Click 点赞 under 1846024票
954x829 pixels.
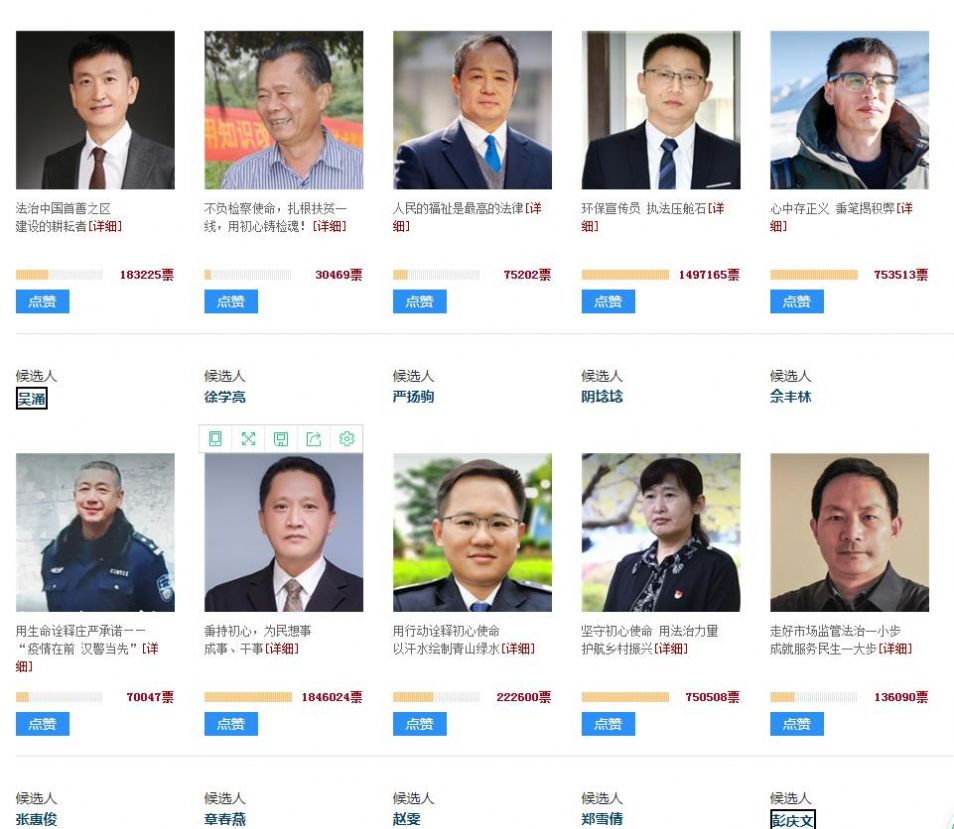231,724
